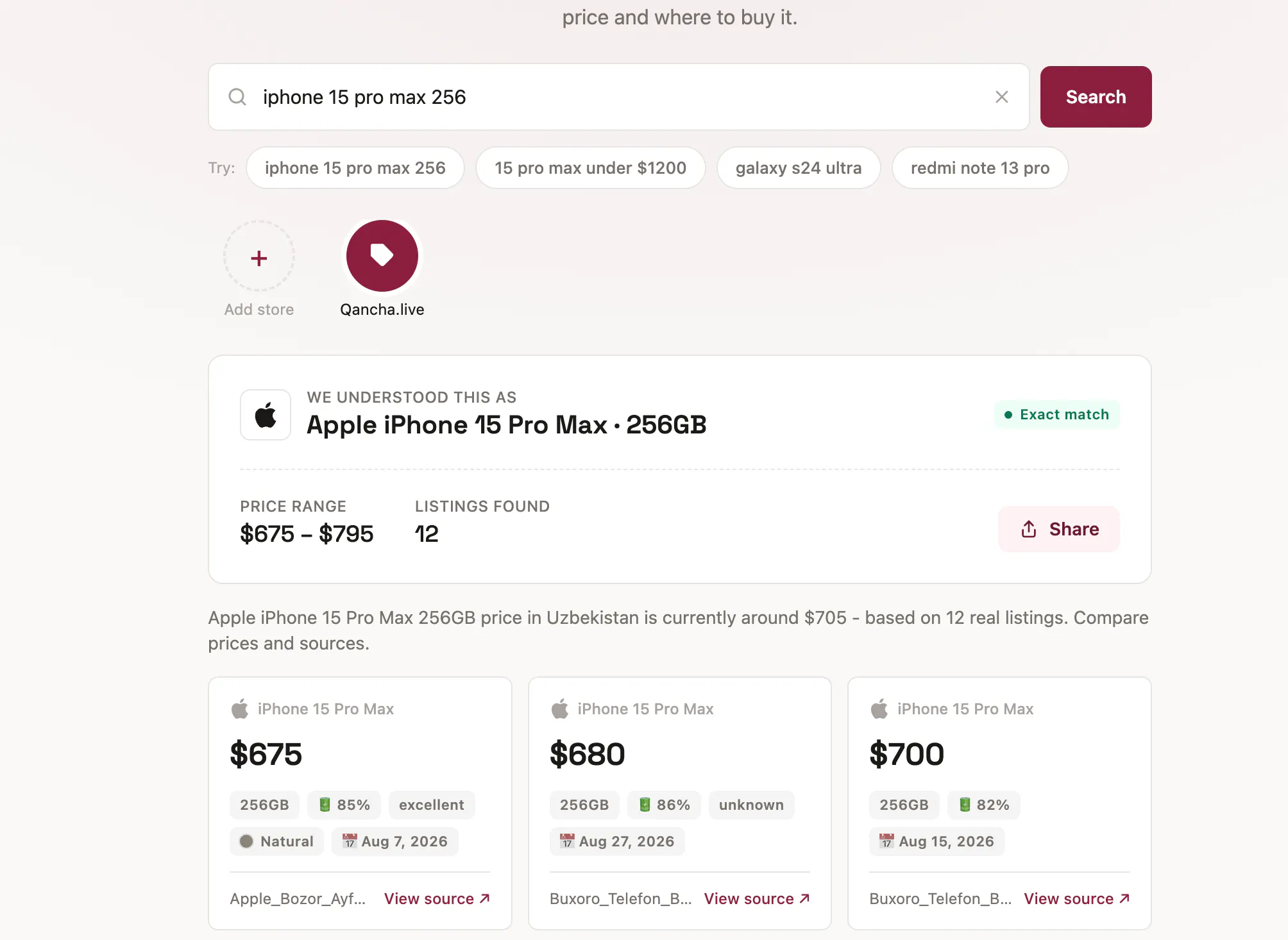Click Apple icon on the $675 card
Viewport: 1288px width, 940px height.
coord(240,709)
